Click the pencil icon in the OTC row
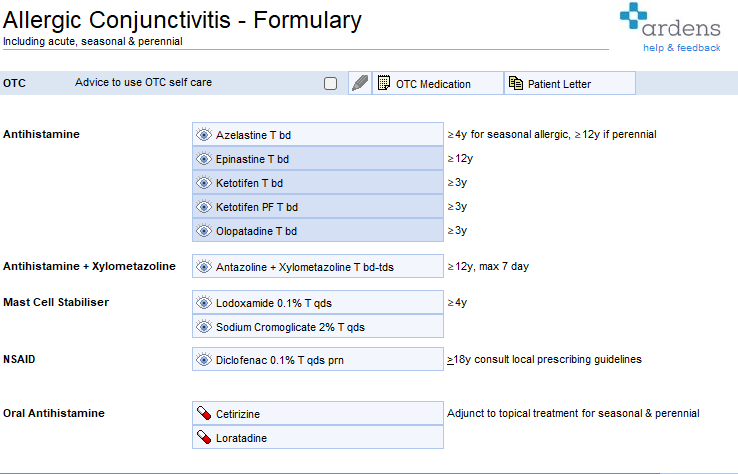Image resolution: width=738 pixels, height=474 pixels. [x=360, y=84]
